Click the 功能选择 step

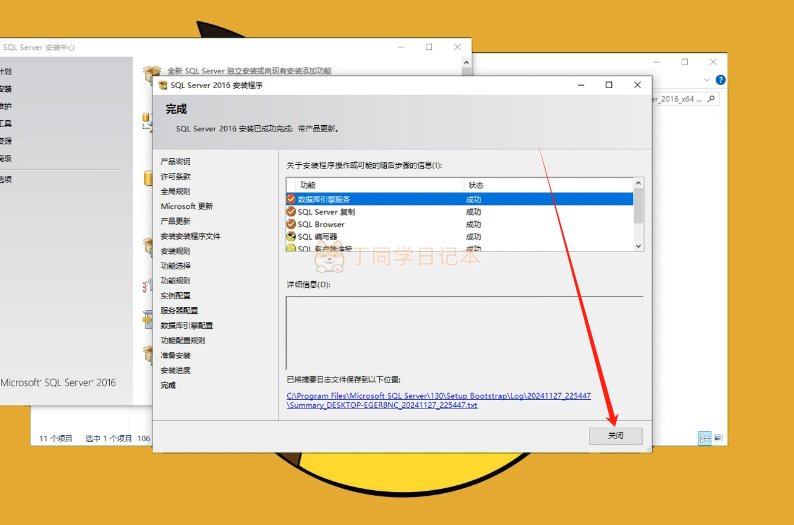coord(175,266)
